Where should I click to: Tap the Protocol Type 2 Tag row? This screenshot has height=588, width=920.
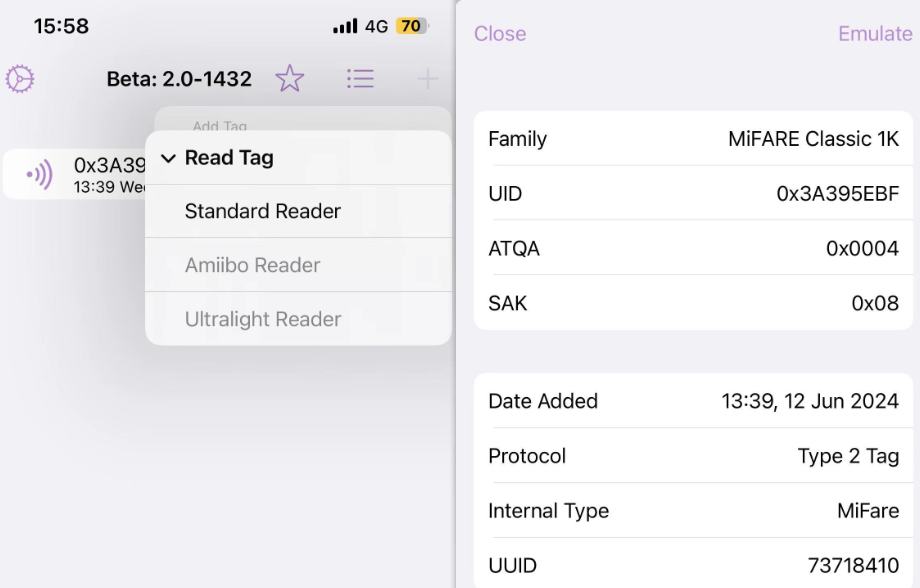693,456
